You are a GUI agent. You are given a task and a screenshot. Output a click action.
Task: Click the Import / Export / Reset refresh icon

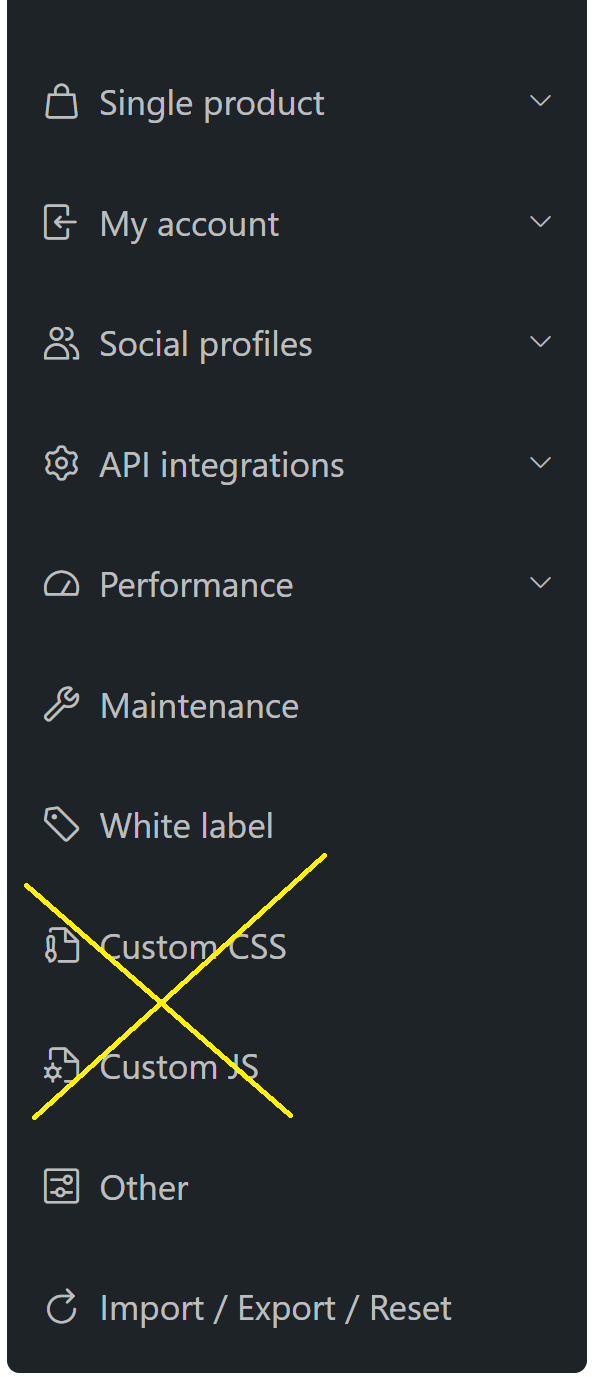(x=62, y=1308)
